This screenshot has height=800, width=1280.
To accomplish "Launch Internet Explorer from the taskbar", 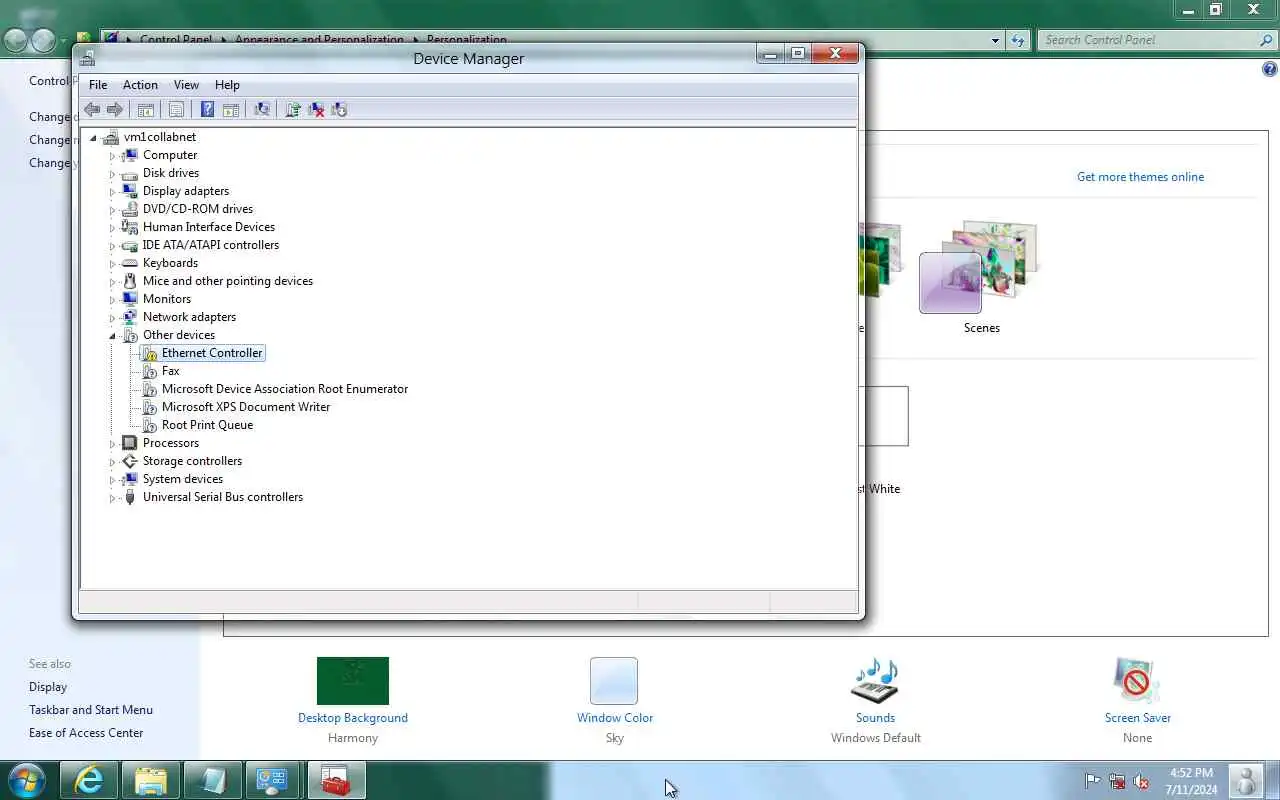I will click(89, 780).
